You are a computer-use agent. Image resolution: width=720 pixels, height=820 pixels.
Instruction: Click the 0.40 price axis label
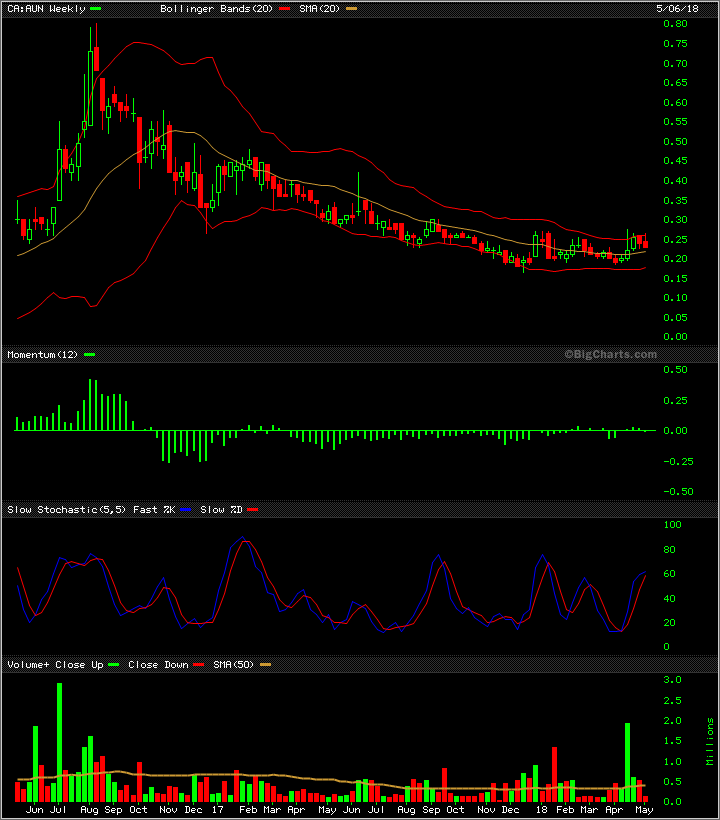(x=675, y=181)
